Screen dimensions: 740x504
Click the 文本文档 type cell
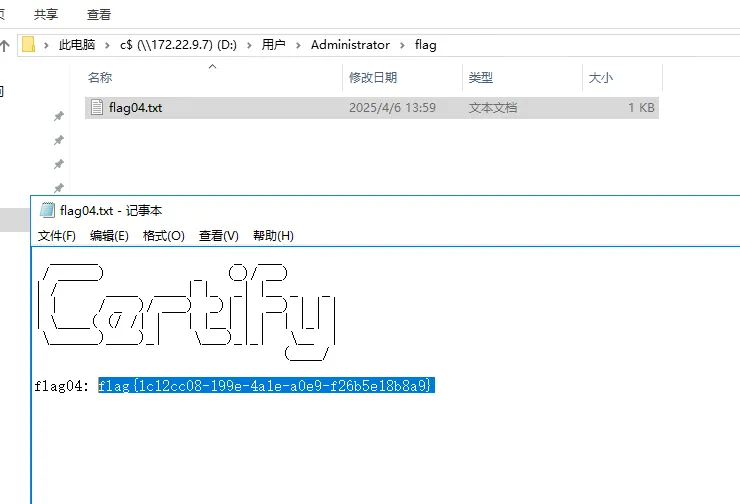pos(493,108)
